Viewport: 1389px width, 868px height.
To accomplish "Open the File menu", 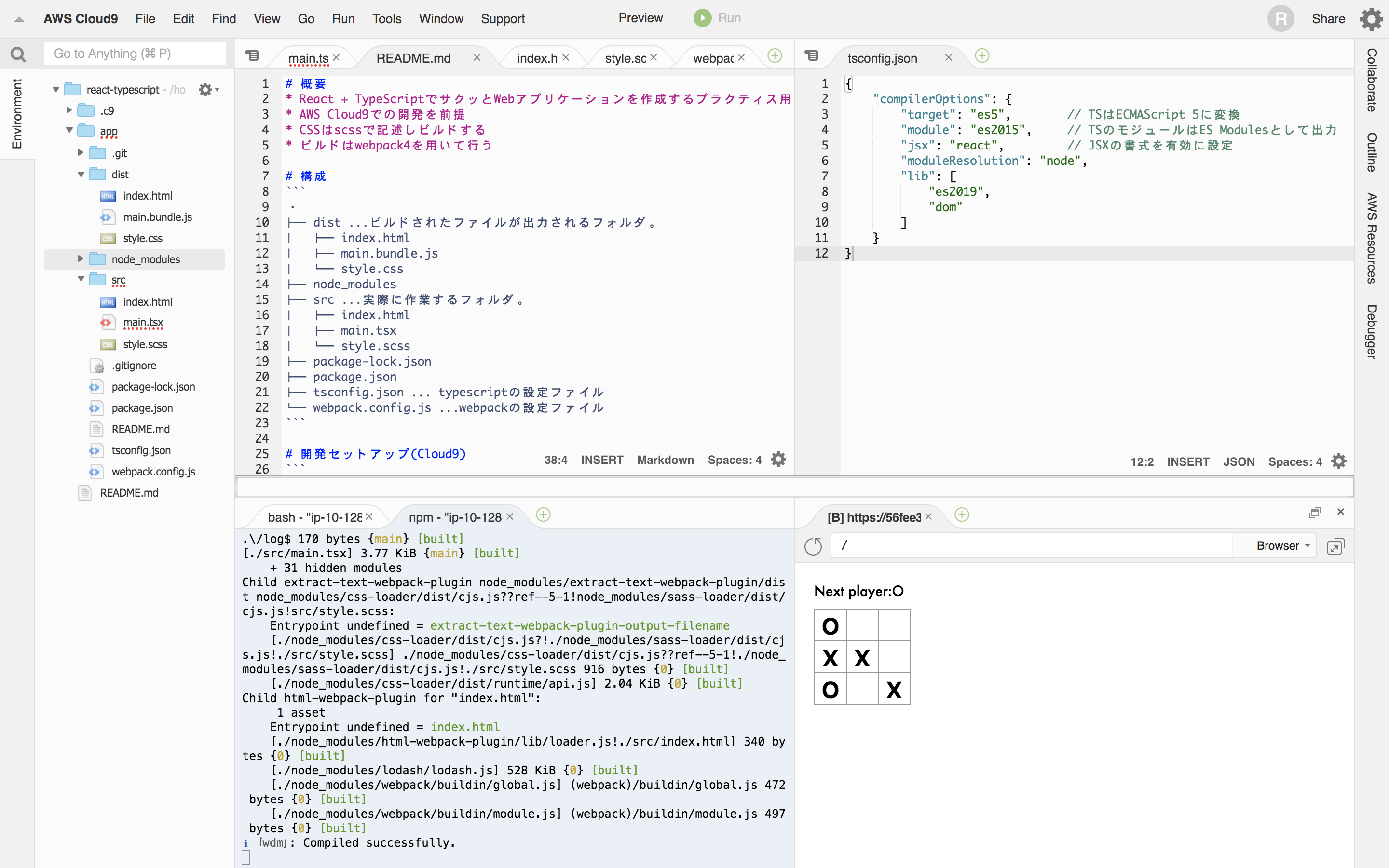I will point(145,19).
